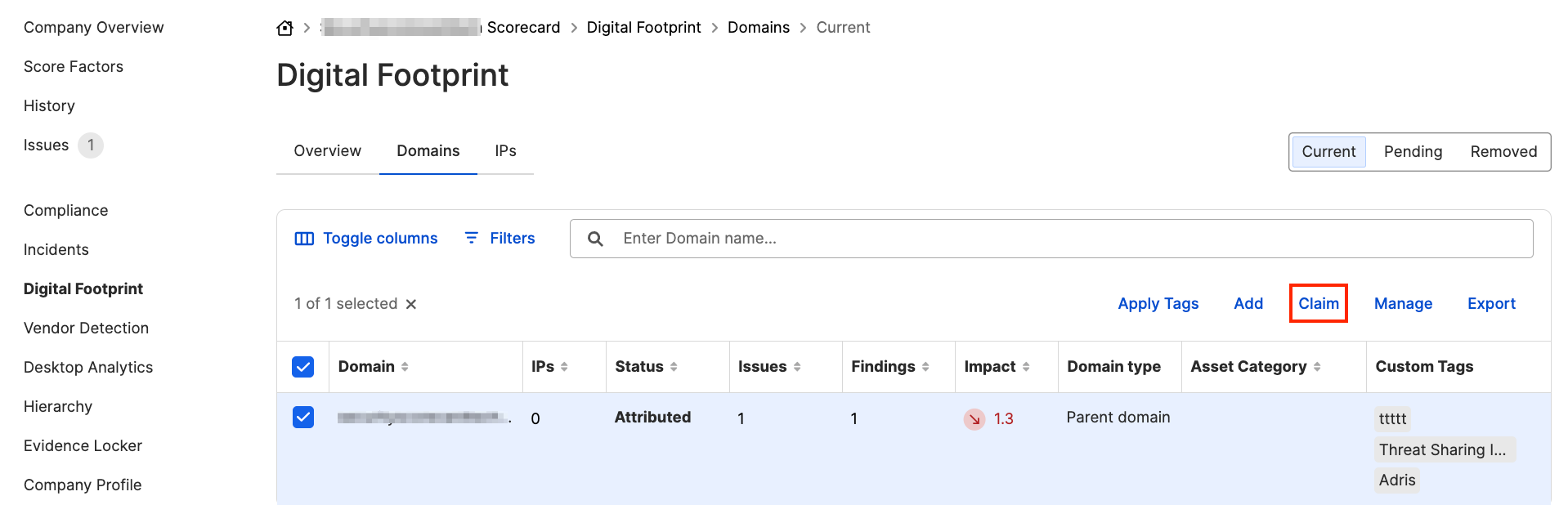Open Compliance in sidebar
Viewport: 1568px width, 505px height.
[65, 211]
